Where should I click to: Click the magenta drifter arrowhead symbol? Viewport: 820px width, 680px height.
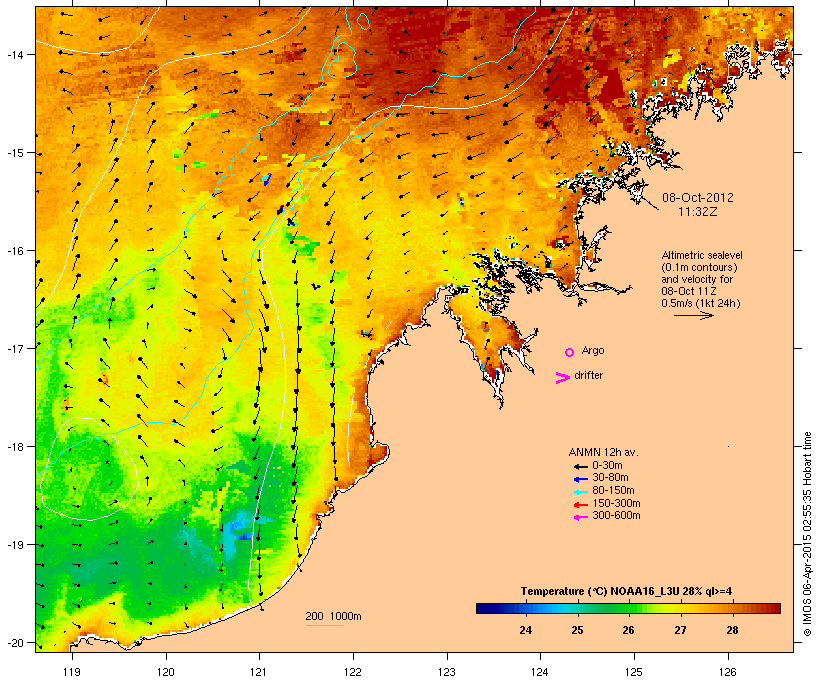(562, 378)
